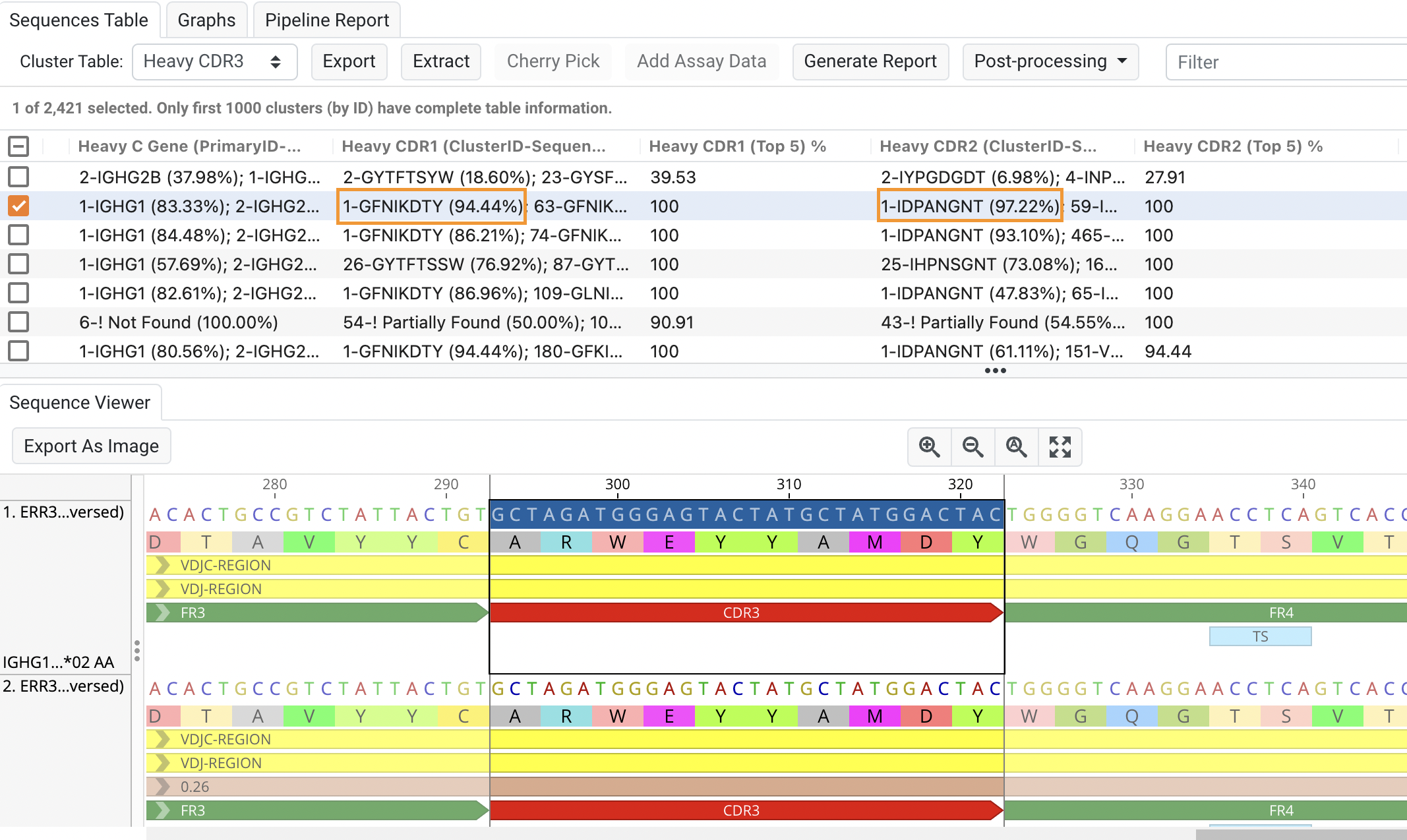Check the 1-IGHG1 (80.56%) row checkbox

click(x=18, y=351)
